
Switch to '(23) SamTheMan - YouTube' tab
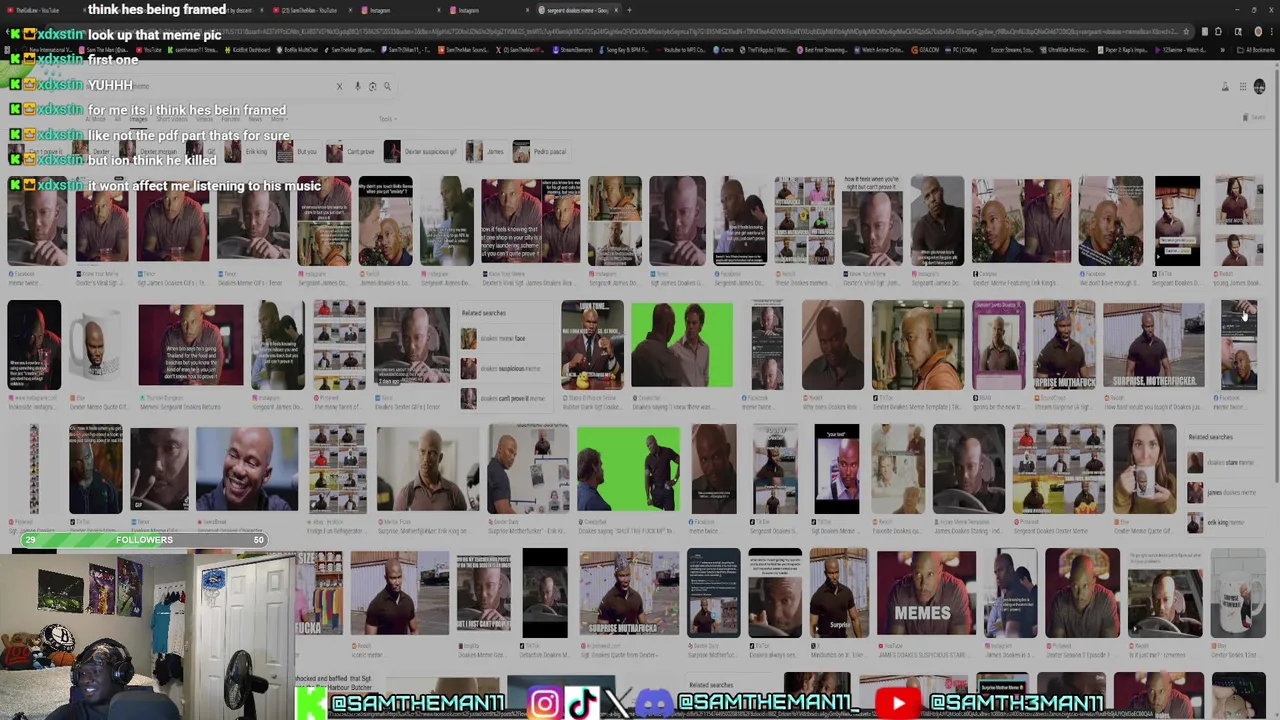(x=312, y=10)
